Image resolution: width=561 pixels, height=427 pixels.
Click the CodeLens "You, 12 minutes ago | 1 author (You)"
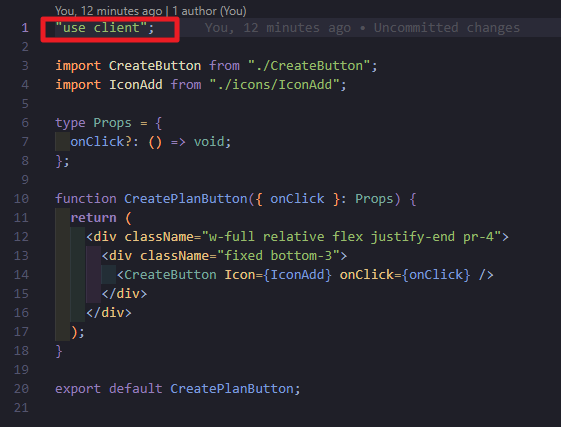(x=151, y=11)
